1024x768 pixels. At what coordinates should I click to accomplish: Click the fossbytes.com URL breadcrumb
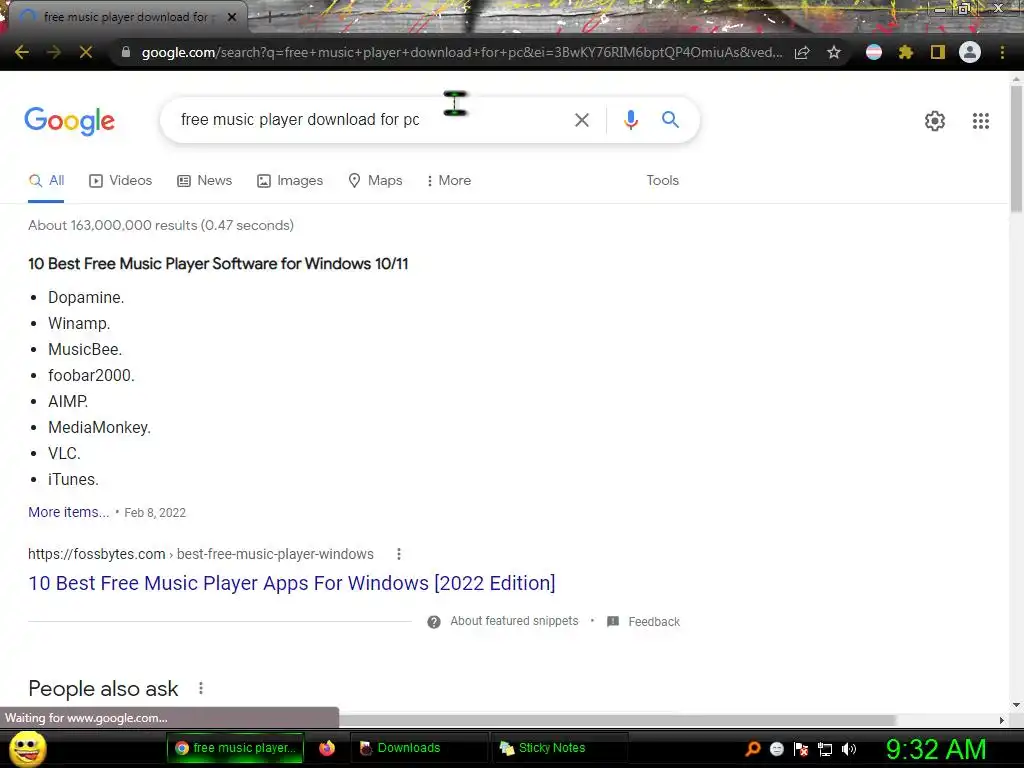(201, 554)
